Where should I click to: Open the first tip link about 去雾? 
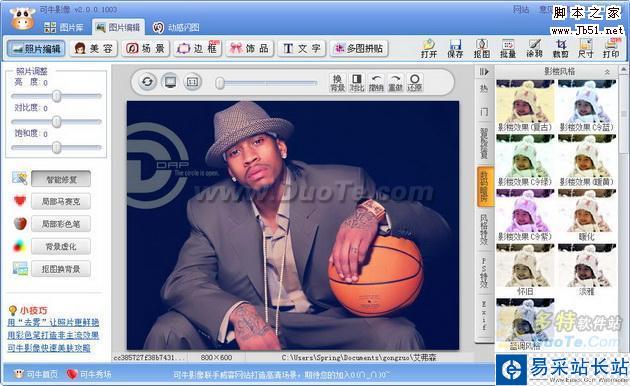coord(53,322)
